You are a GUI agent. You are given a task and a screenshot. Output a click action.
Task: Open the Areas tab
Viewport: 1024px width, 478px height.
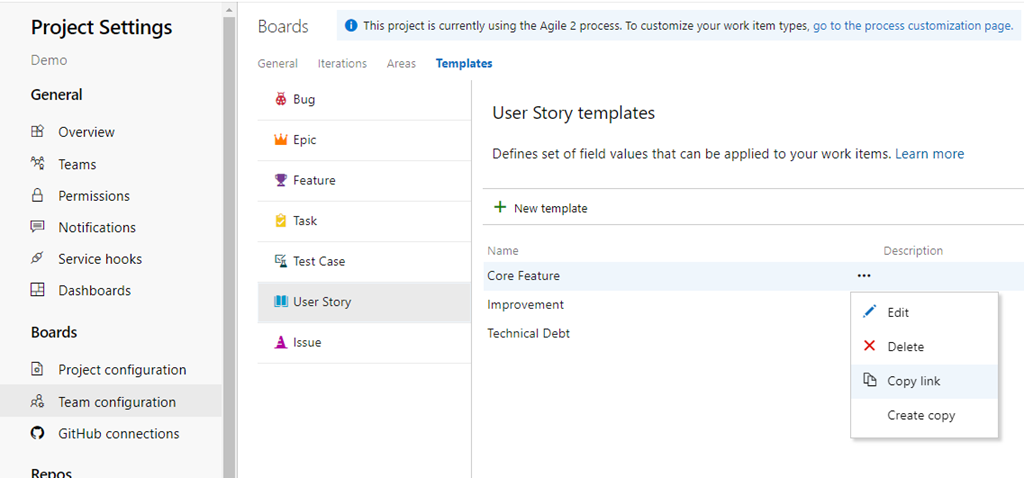401,64
